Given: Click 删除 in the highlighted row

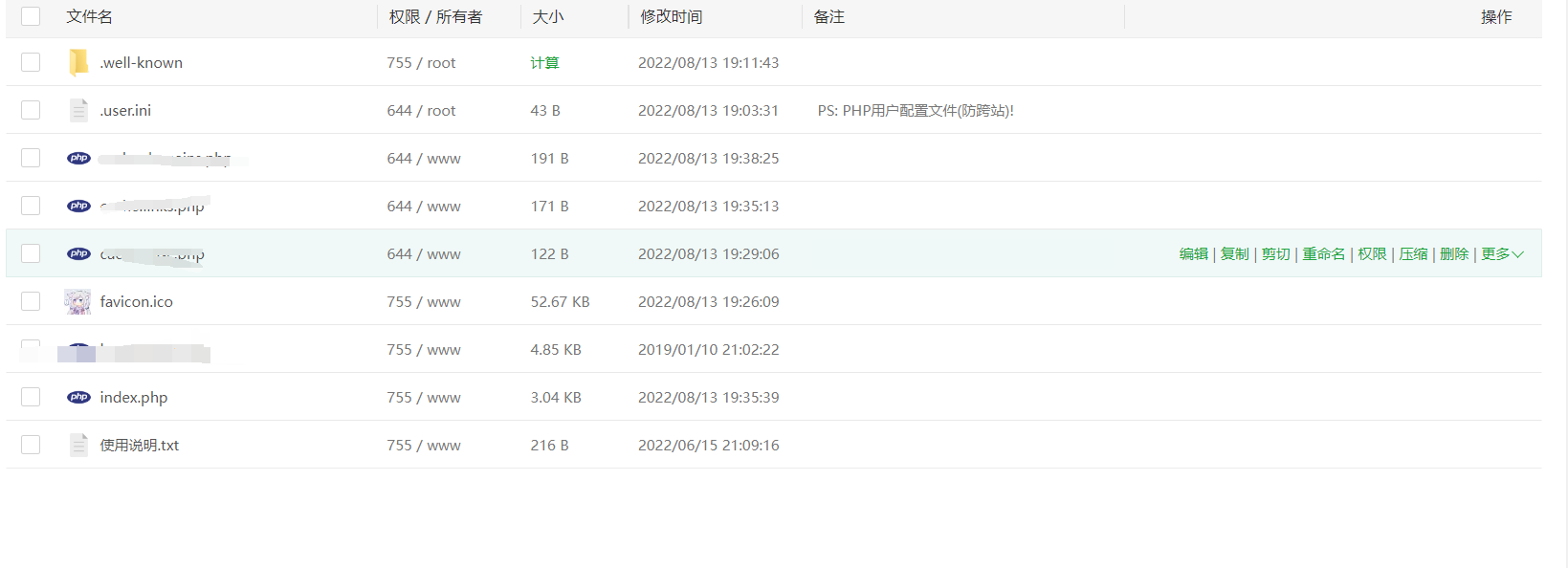Looking at the screenshot, I should [x=1453, y=253].
